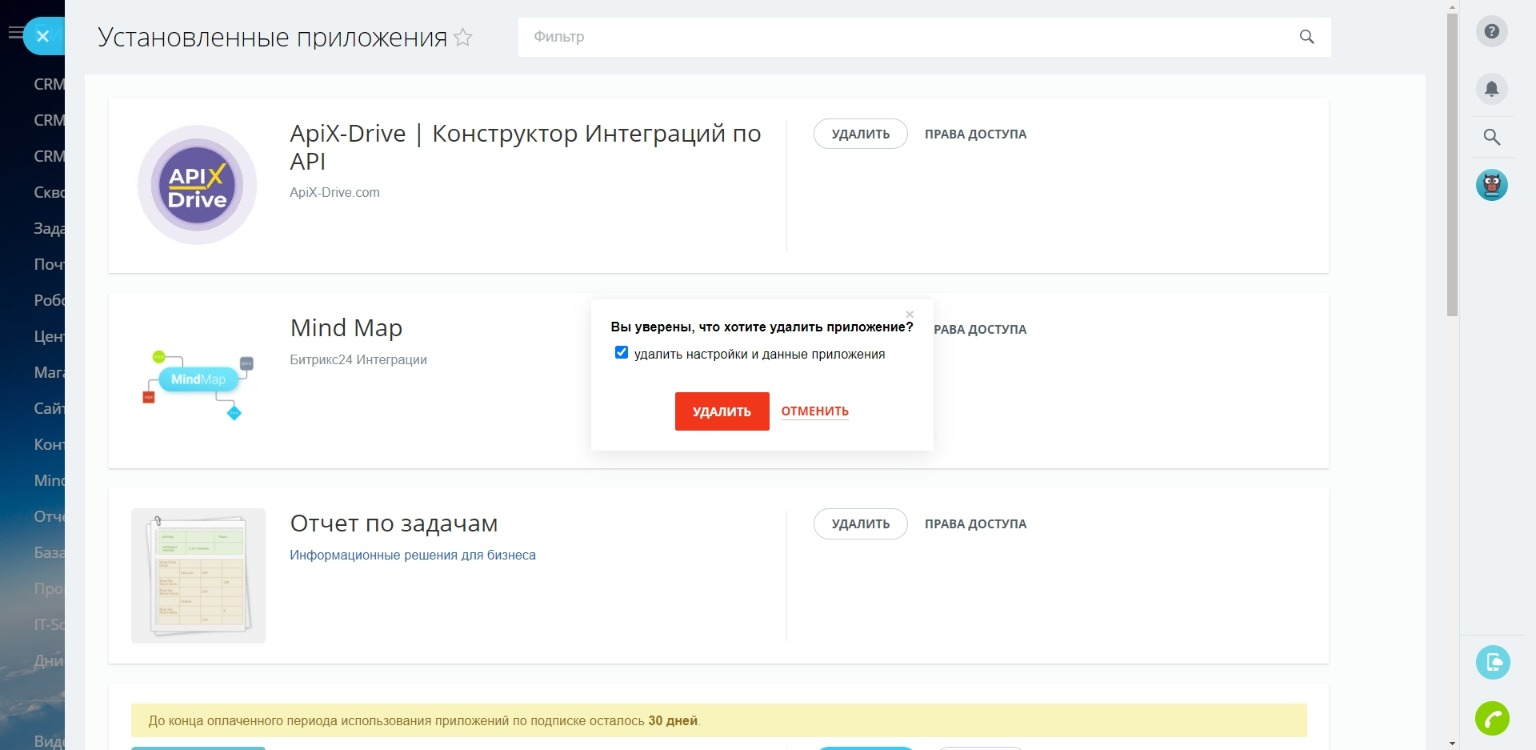Click the Установленные приложения page heading
This screenshot has width=1536, height=750.
coord(272,38)
